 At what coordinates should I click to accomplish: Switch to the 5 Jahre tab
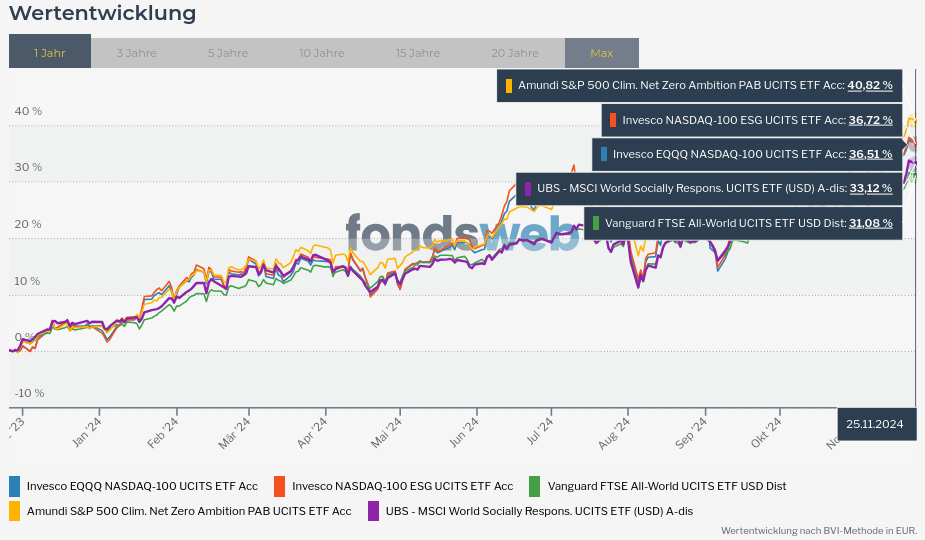pos(228,53)
